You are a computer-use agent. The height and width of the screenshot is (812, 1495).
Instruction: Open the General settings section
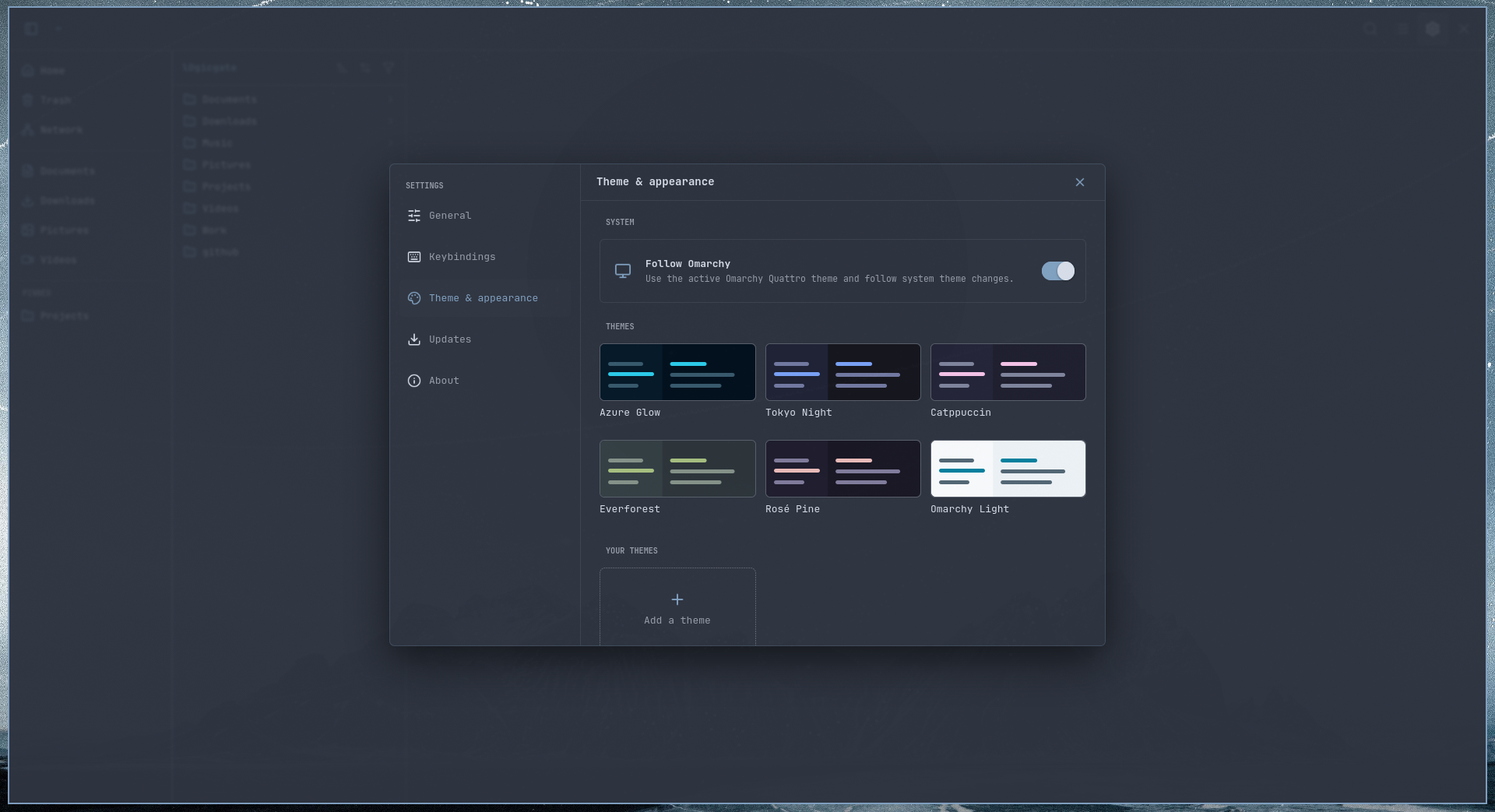click(x=484, y=216)
